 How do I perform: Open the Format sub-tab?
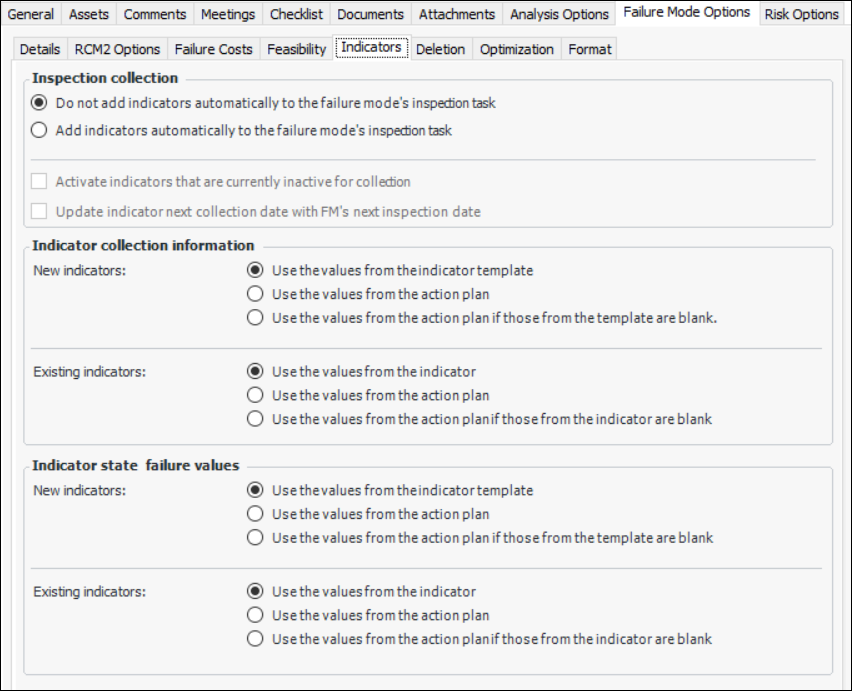(589, 49)
